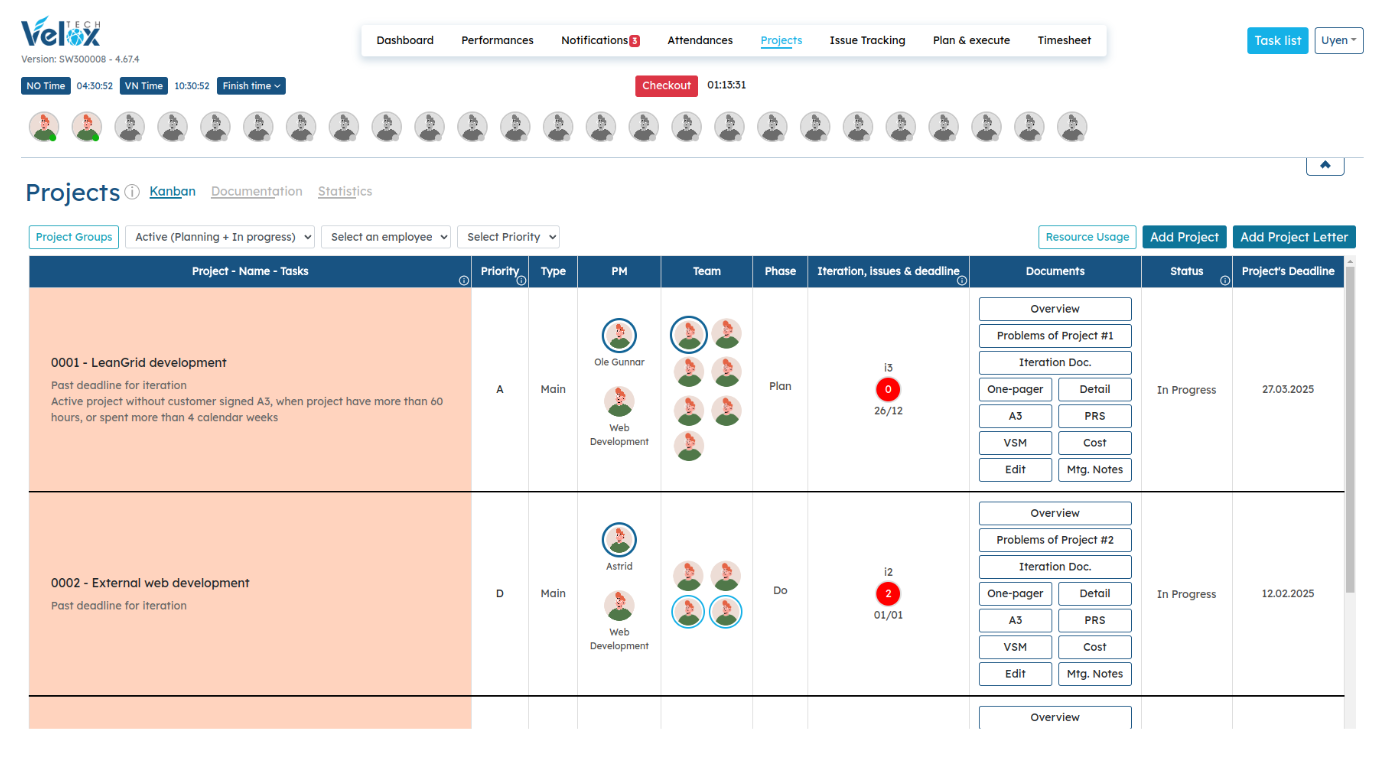1388x761 pixels.
Task: Collapse the header with the up arrow button
Action: (x=1324, y=165)
